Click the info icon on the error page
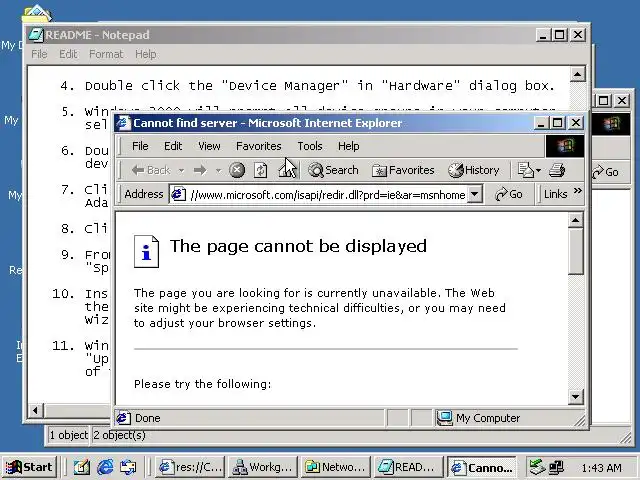This screenshot has width=640, height=480. [146, 251]
